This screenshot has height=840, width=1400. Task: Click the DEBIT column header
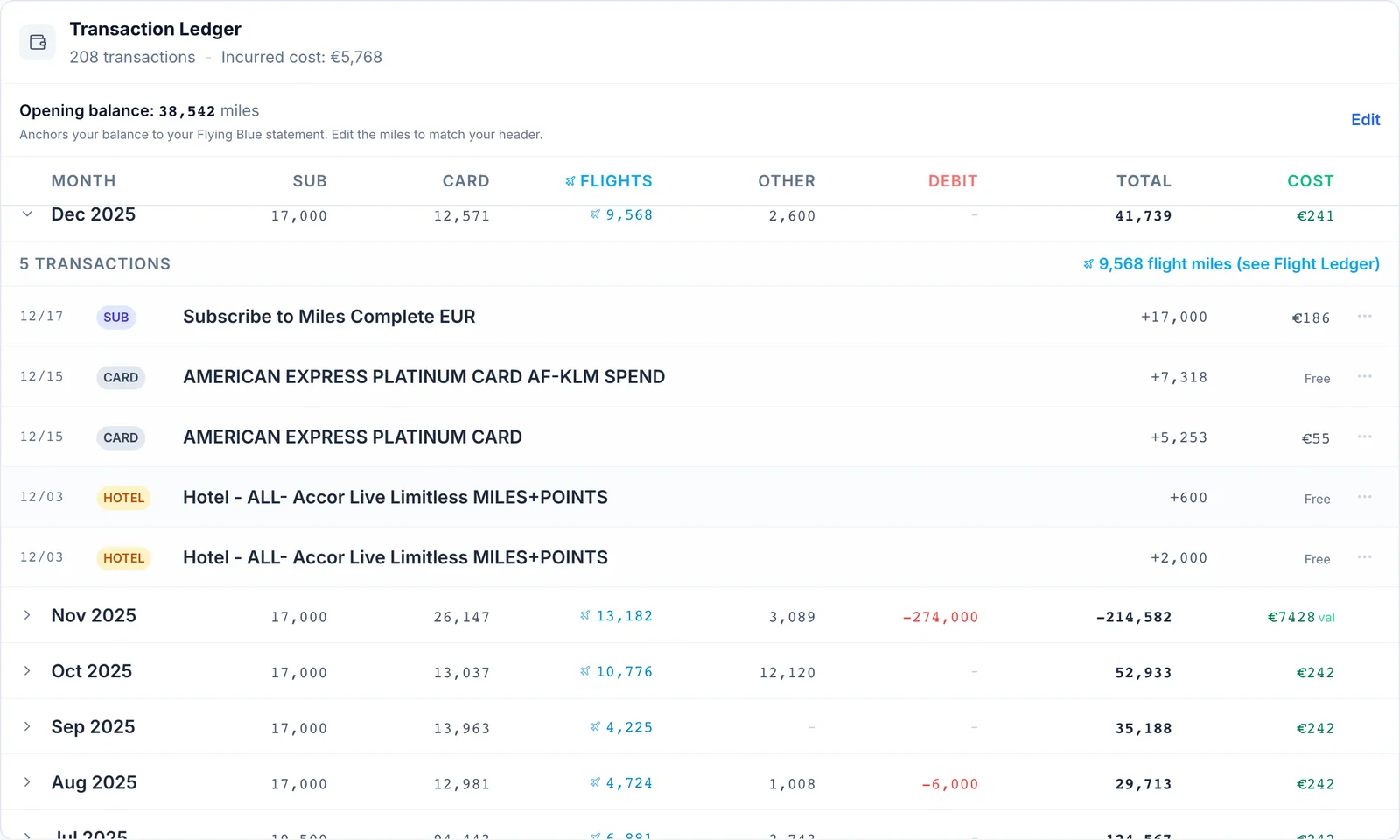953,181
